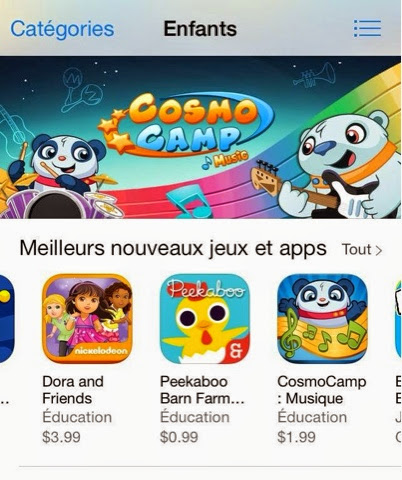Tap the Éducation label under Dora and Friends
The width and height of the screenshot is (402, 480).
77,417
